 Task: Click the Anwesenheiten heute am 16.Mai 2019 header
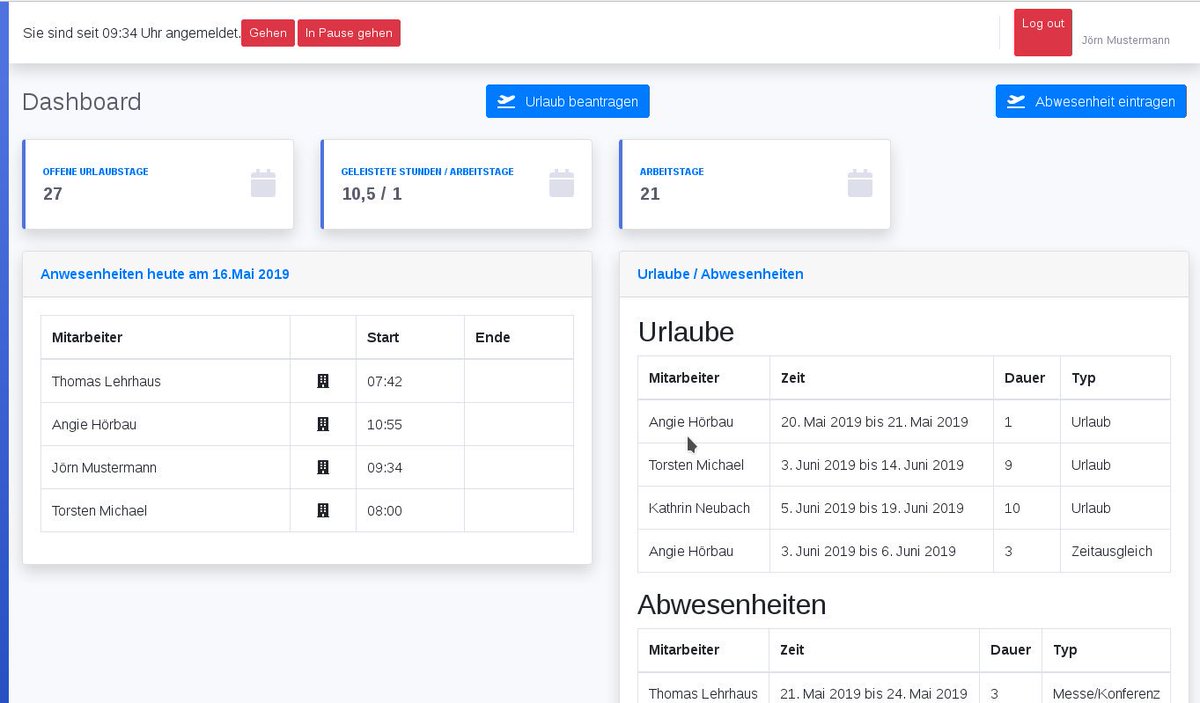click(165, 274)
